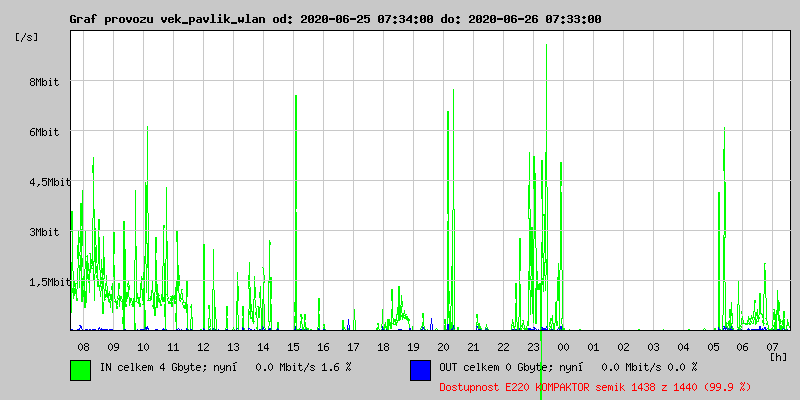Click hour label 00 on the x-axis

pos(563,347)
